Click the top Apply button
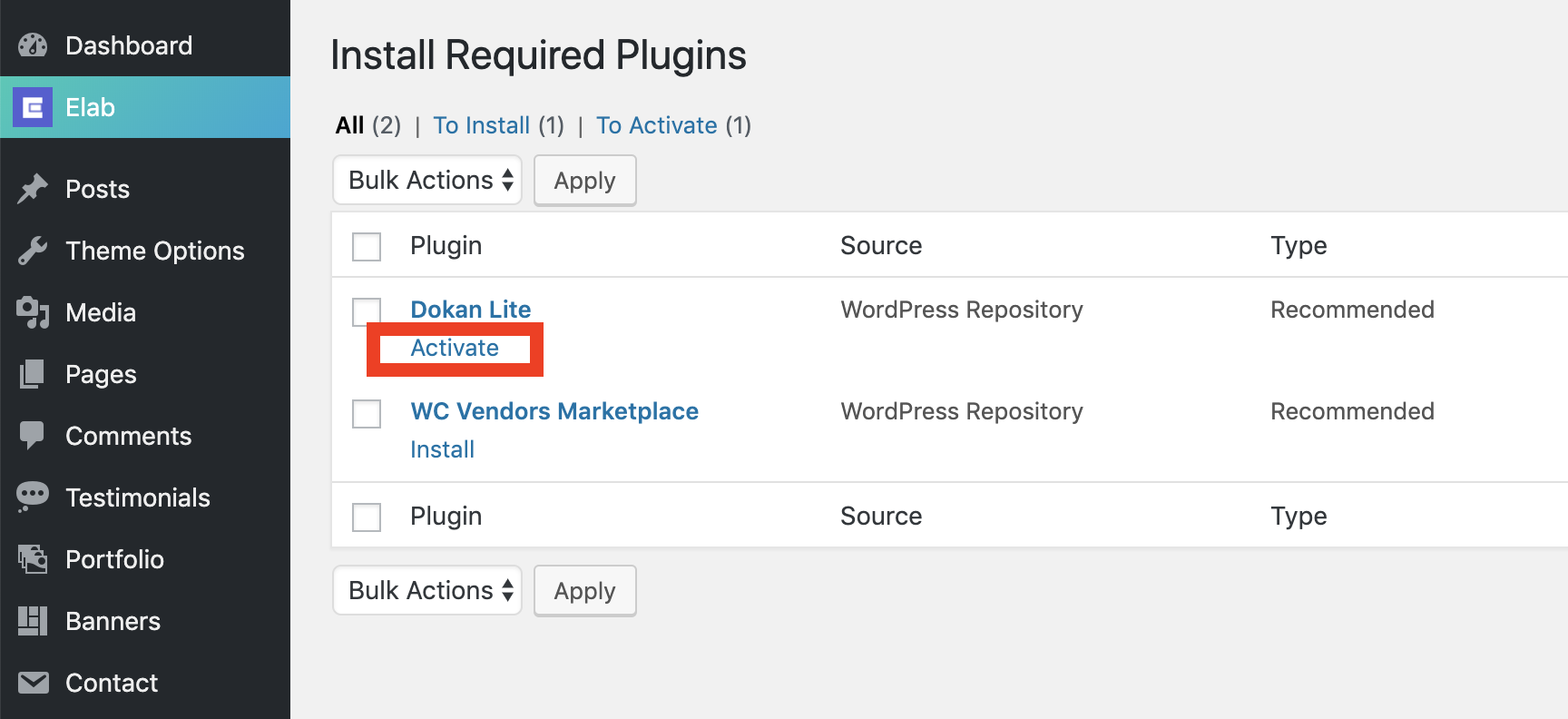The image size is (1568, 719). (585, 181)
